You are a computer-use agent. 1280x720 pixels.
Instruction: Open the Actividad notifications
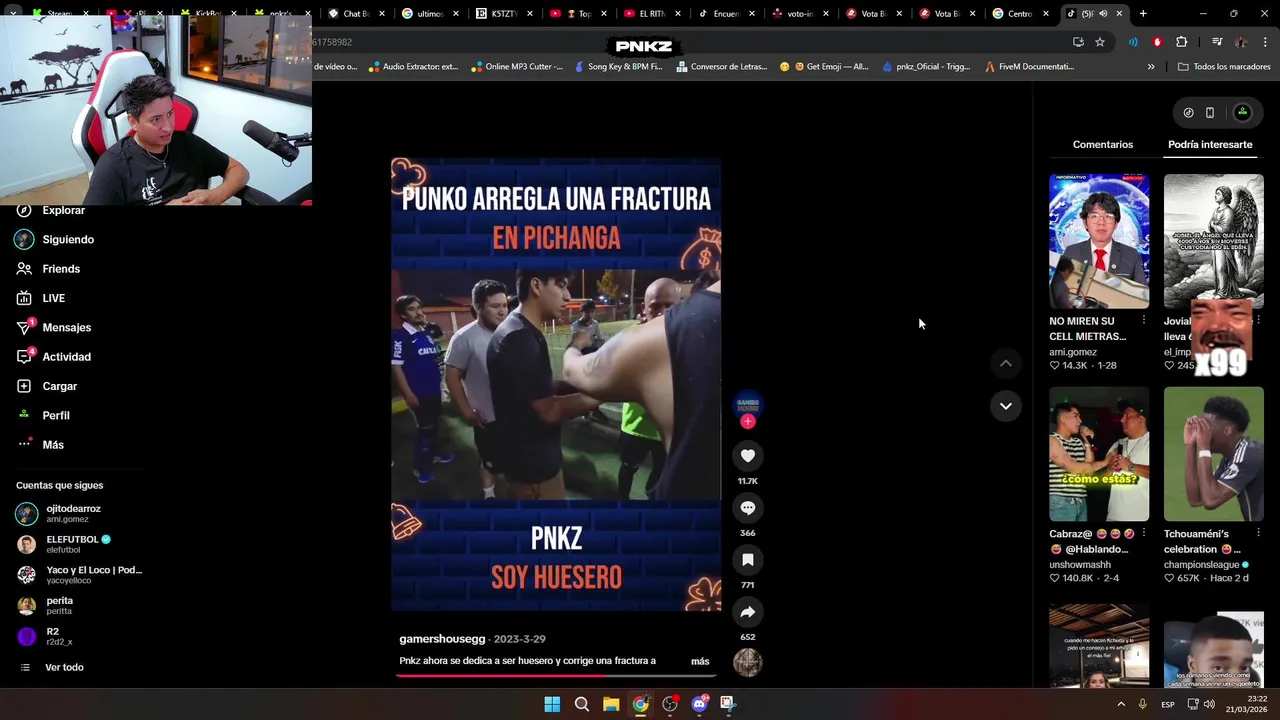[53, 357]
